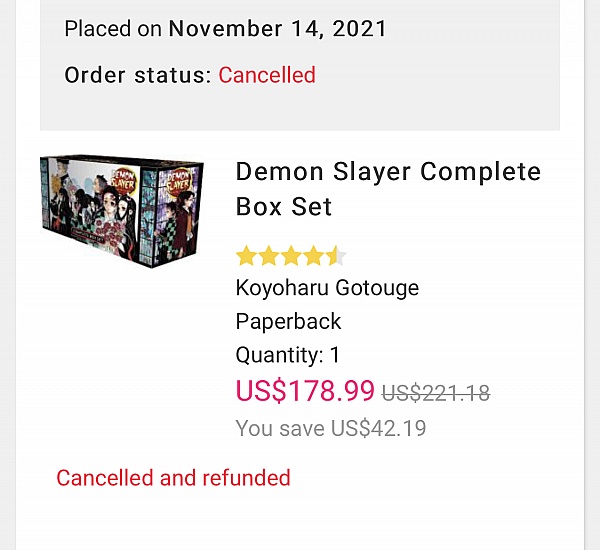This screenshot has width=600, height=550.
Task: Click the Order status label
Action: [138, 75]
